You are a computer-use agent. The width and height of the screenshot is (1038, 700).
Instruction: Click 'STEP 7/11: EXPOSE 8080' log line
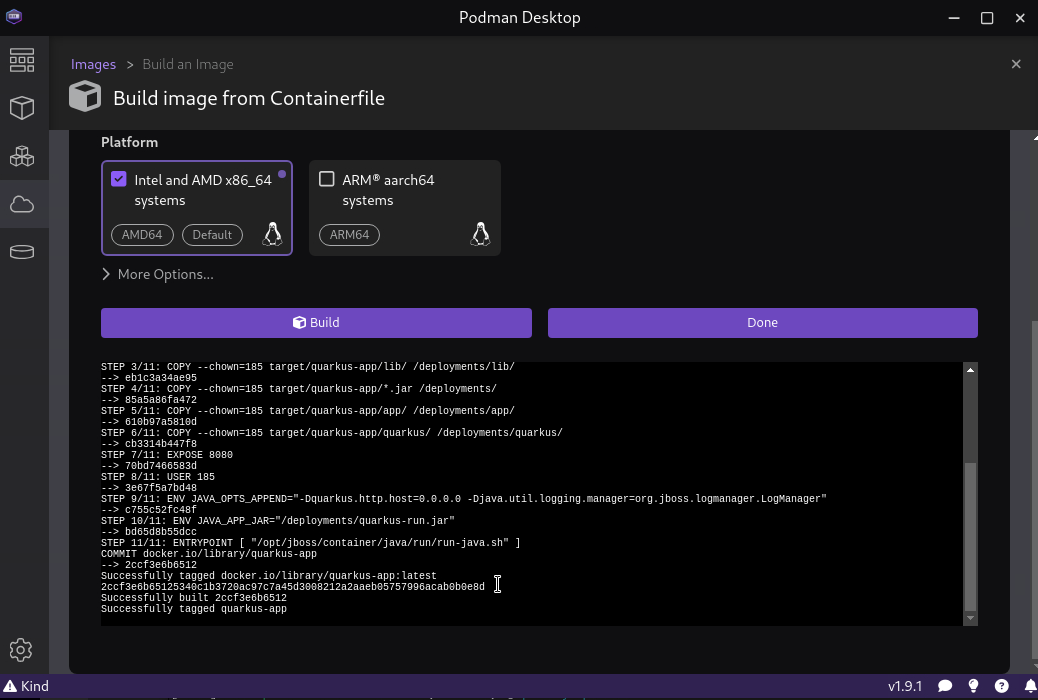pyautogui.click(x=167, y=454)
